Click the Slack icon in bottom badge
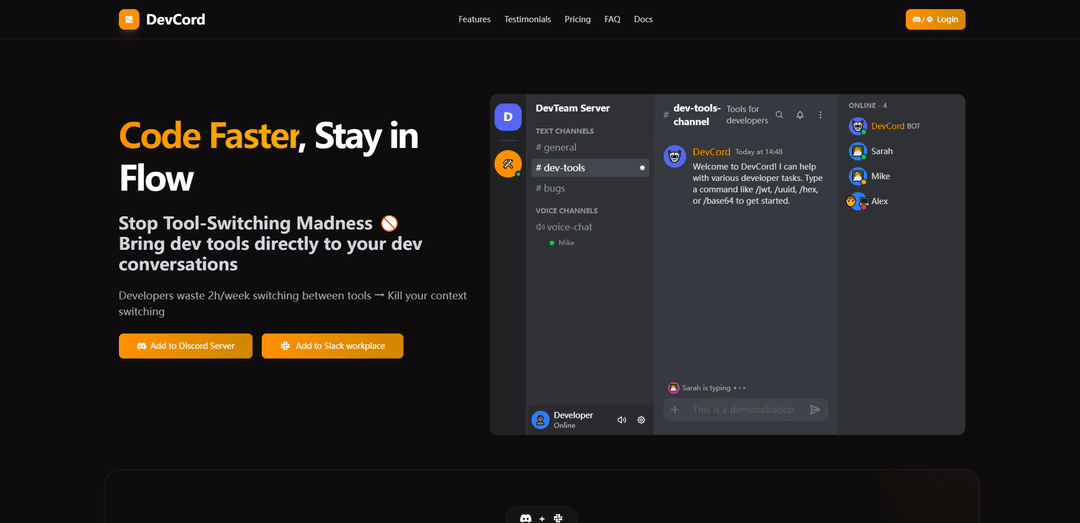 pos(558,517)
